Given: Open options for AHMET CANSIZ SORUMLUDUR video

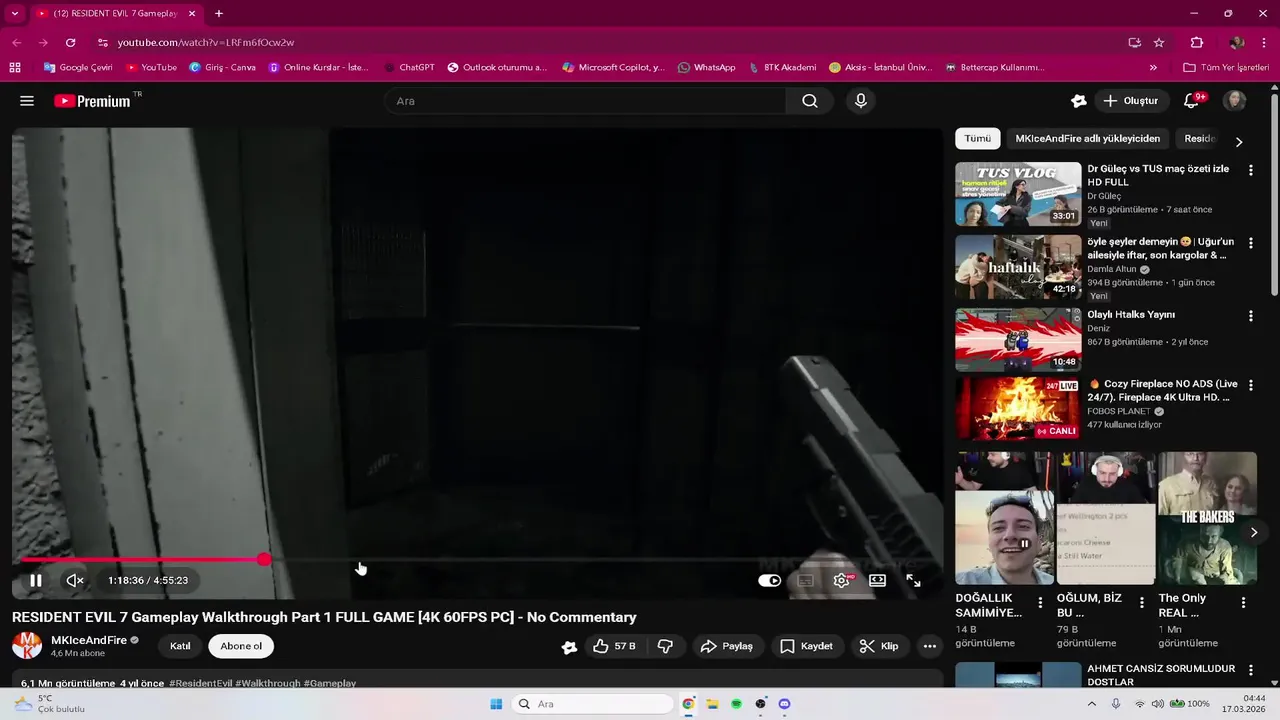Looking at the screenshot, I should coord(1250,670).
